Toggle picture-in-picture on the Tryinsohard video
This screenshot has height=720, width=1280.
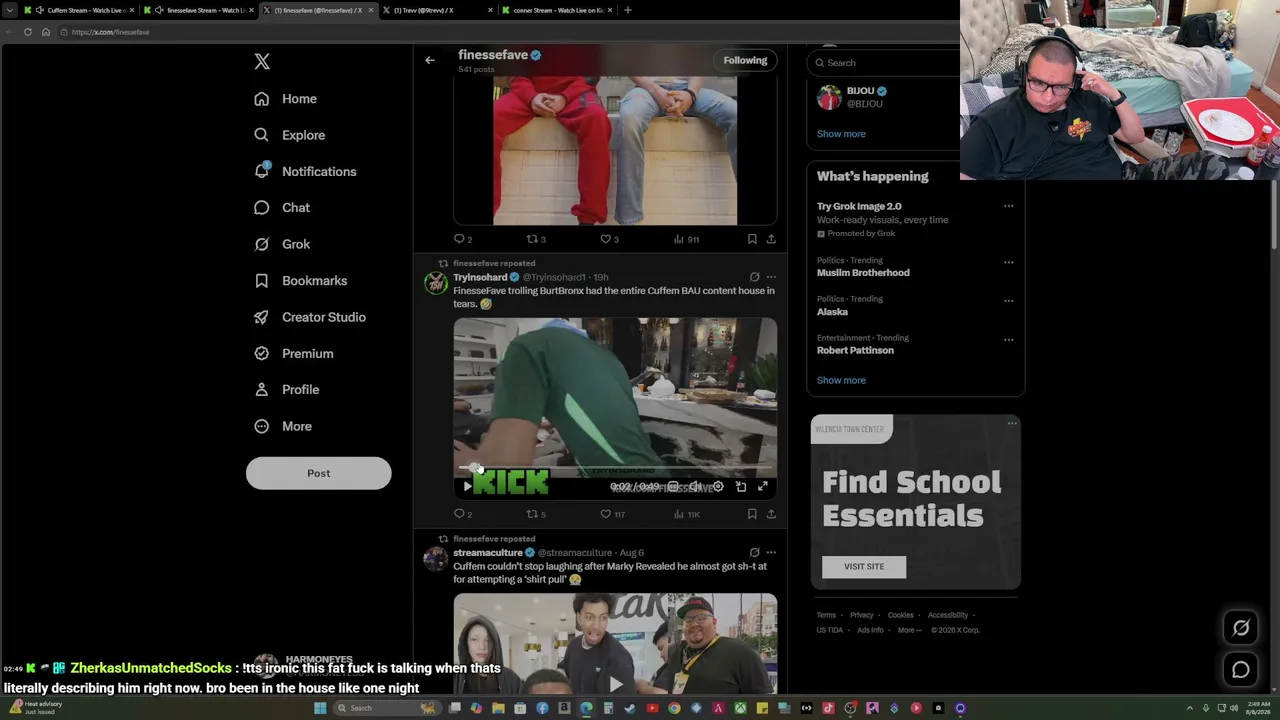(x=741, y=487)
